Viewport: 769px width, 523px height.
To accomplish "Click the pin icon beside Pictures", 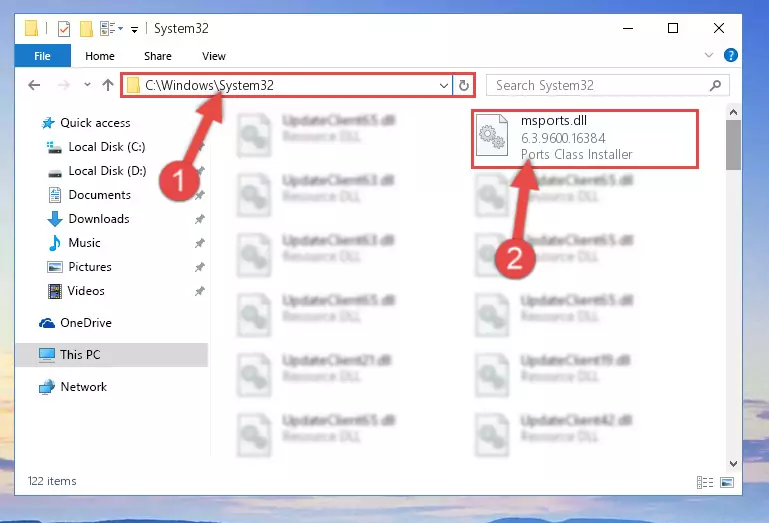I will [x=200, y=267].
